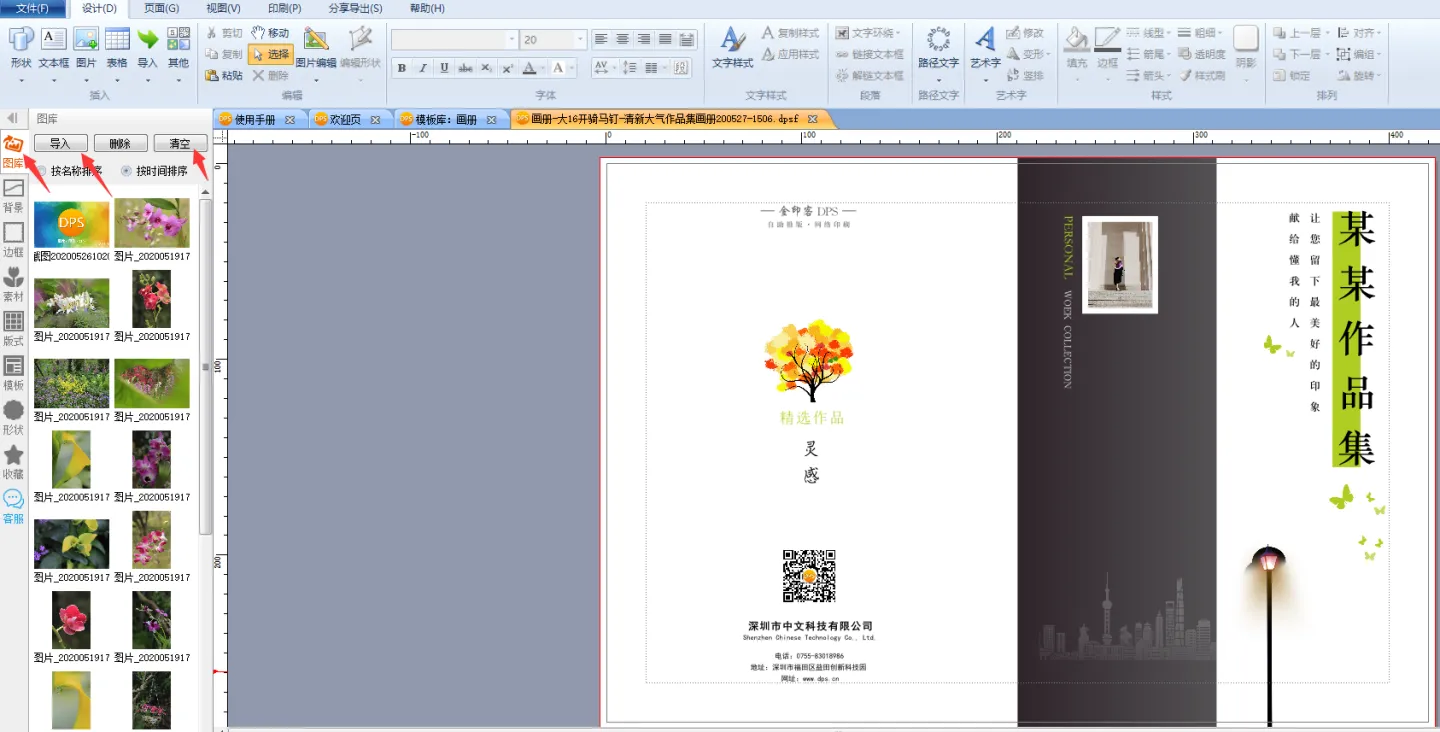Image resolution: width=1440 pixels, height=732 pixels.
Task: Open the 文件(F) menu
Action: point(33,8)
